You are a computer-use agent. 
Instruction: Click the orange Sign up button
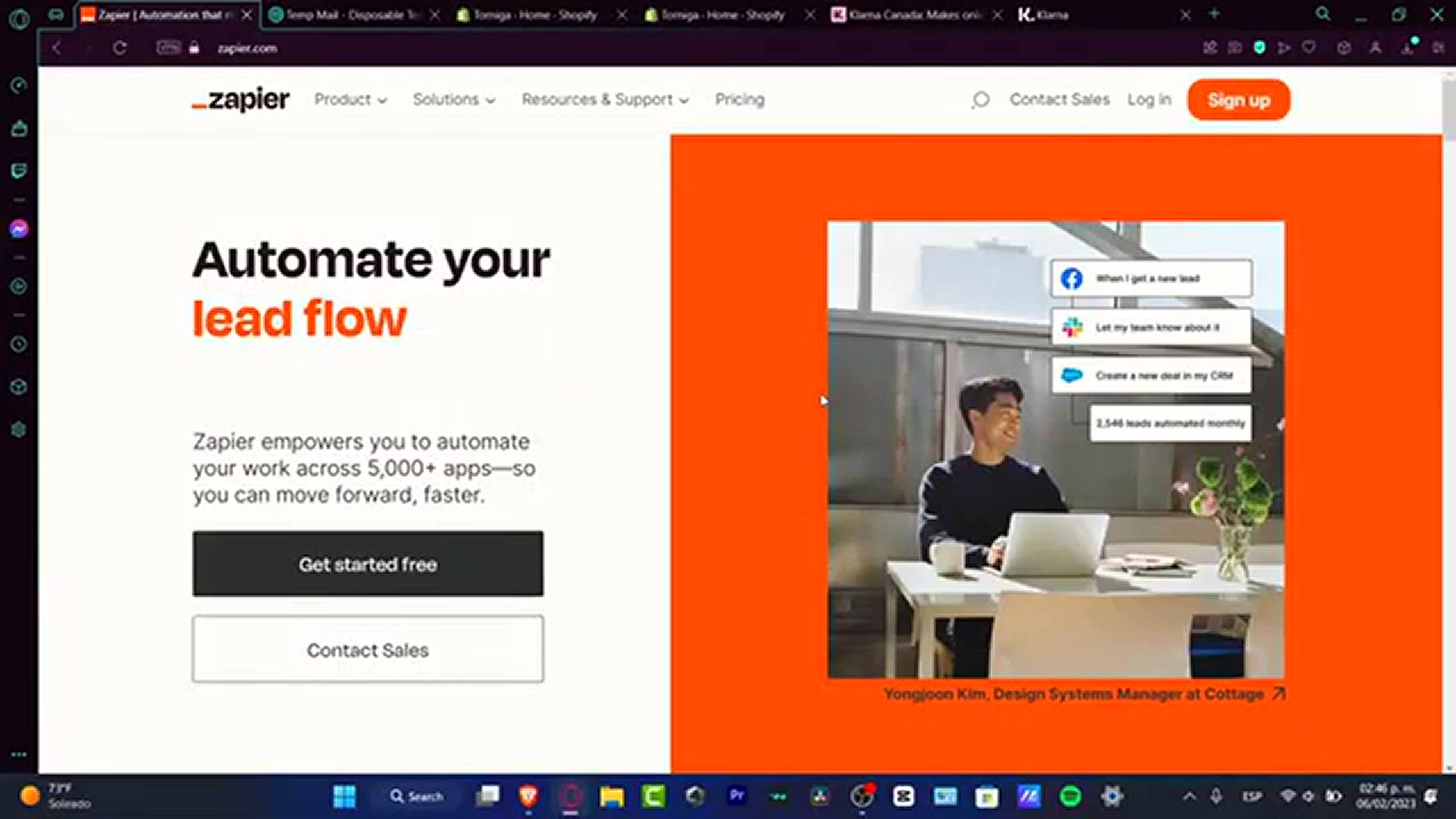coord(1238,99)
